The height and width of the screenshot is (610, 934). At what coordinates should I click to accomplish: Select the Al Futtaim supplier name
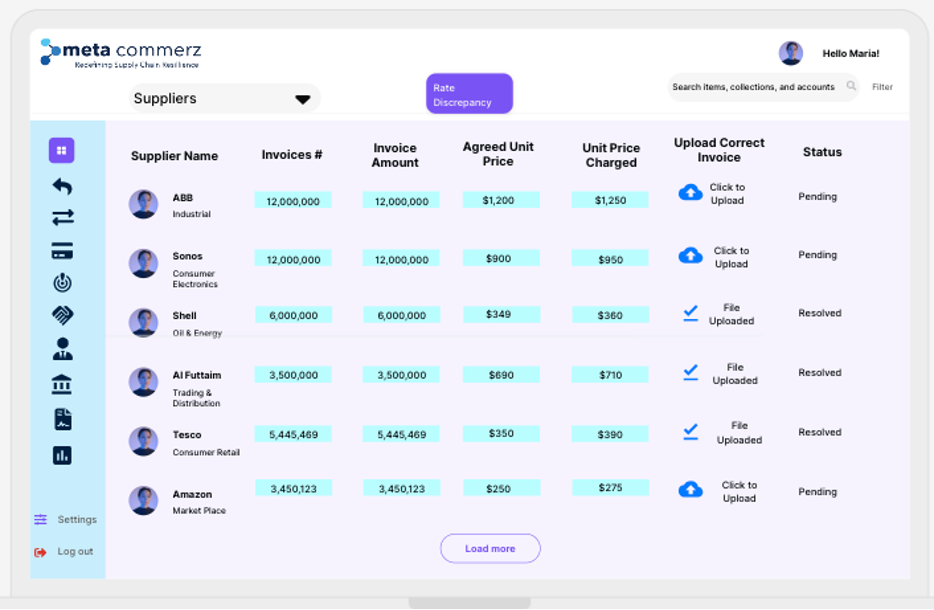click(x=197, y=375)
